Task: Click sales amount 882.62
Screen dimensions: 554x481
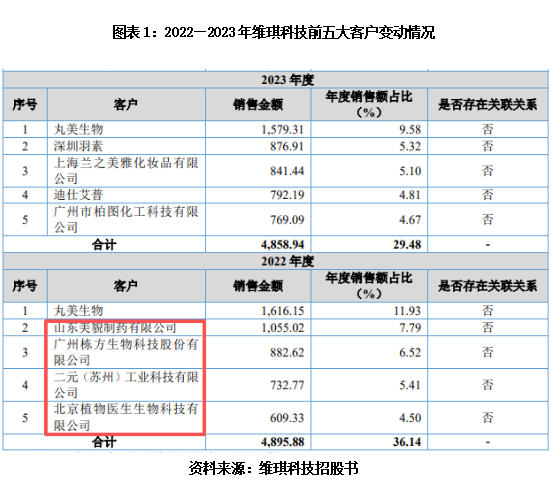Action: point(287,352)
